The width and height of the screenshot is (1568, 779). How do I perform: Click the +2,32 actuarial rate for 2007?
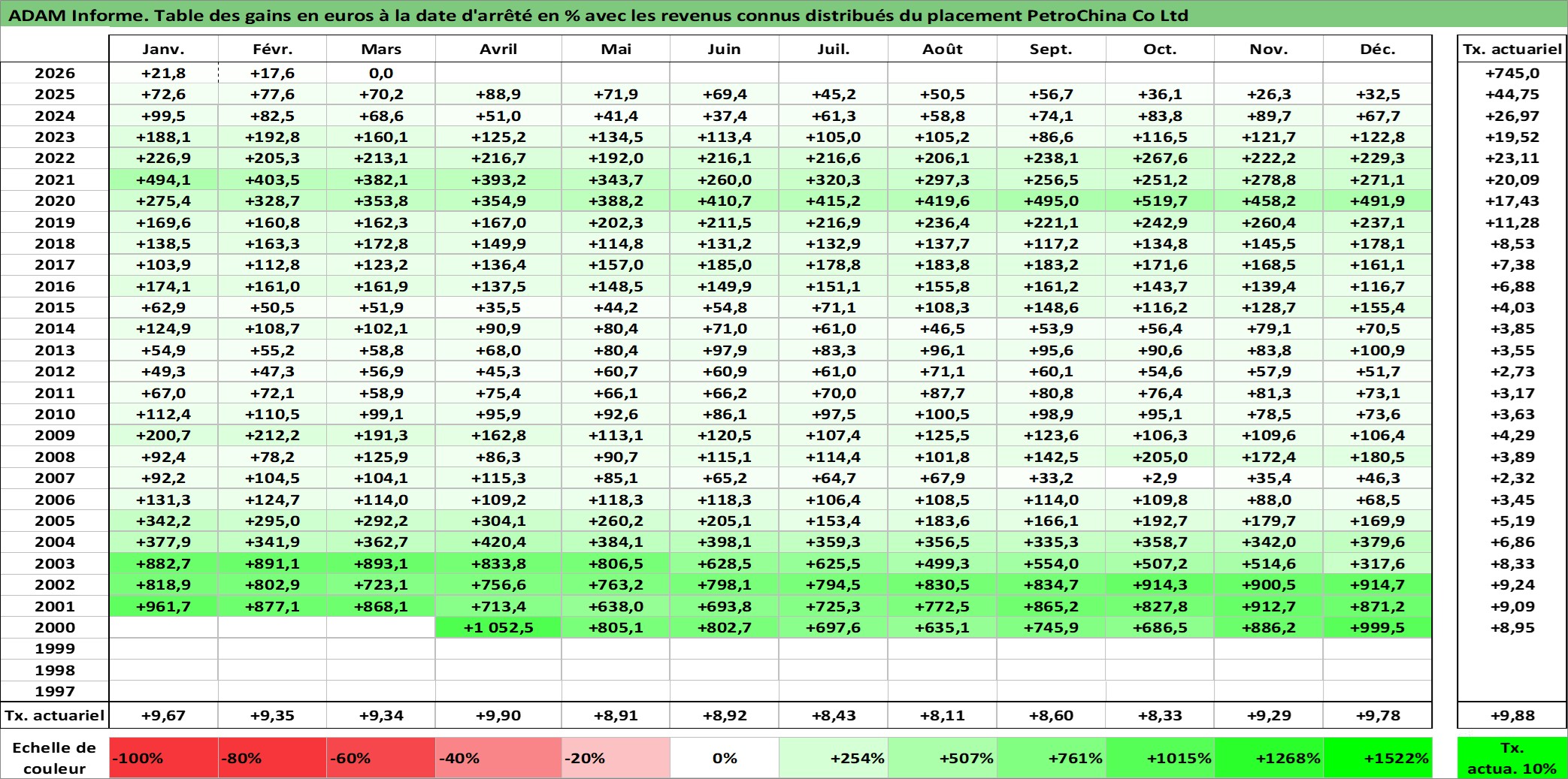click(1512, 478)
